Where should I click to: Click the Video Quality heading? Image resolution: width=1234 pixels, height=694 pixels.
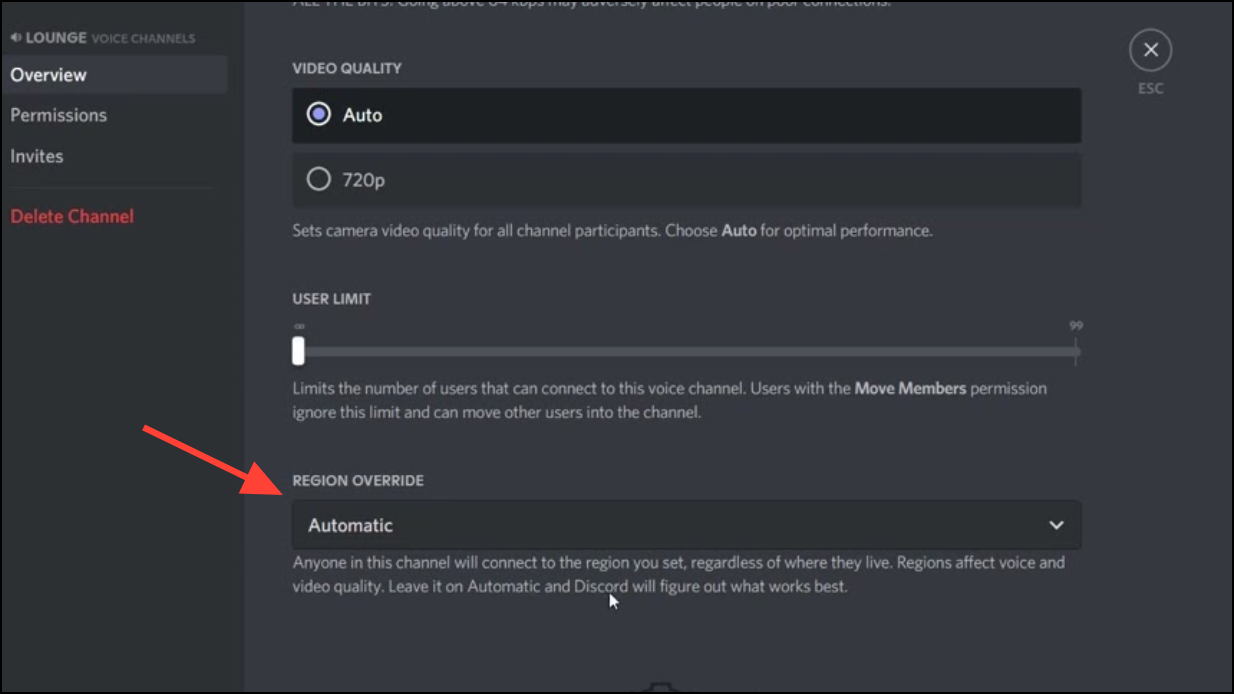(347, 68)
